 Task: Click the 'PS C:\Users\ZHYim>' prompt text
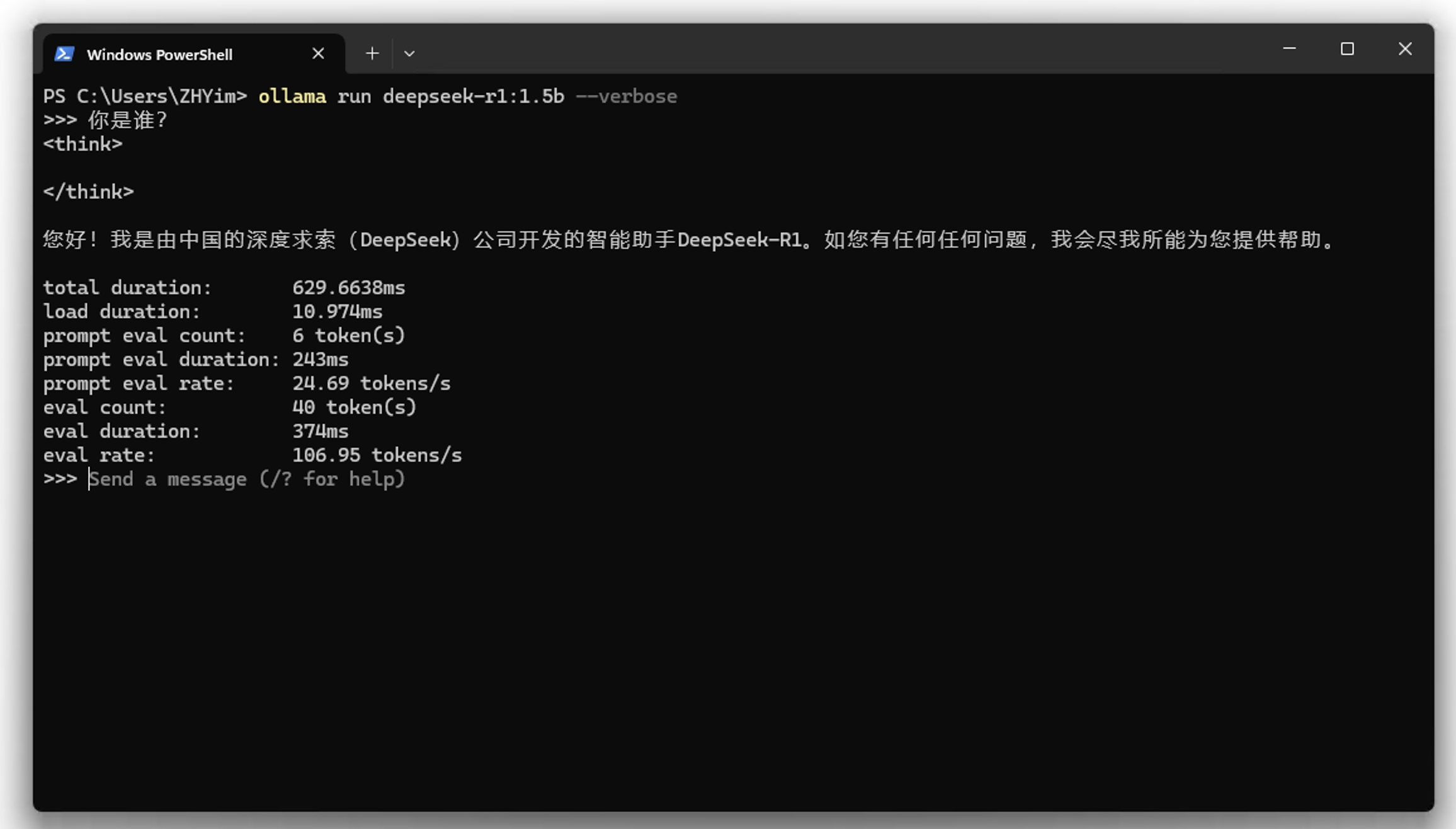point(145,96)
